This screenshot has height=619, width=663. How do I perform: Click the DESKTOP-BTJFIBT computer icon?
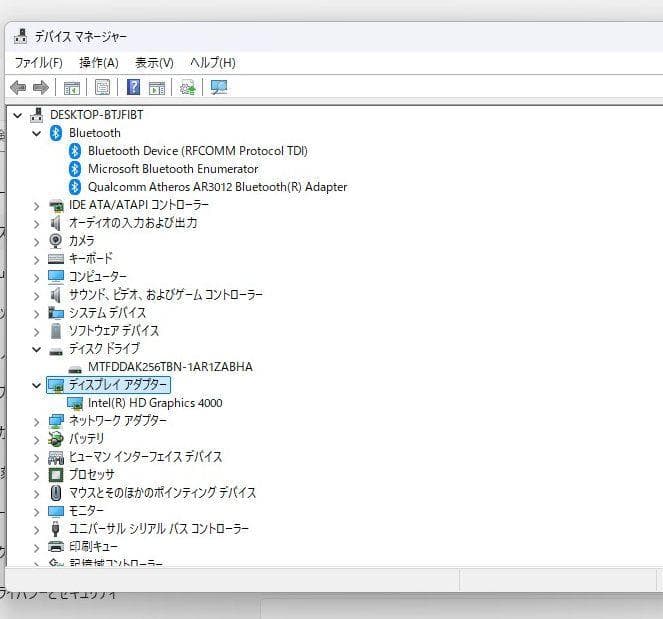(x=37, y=115)
